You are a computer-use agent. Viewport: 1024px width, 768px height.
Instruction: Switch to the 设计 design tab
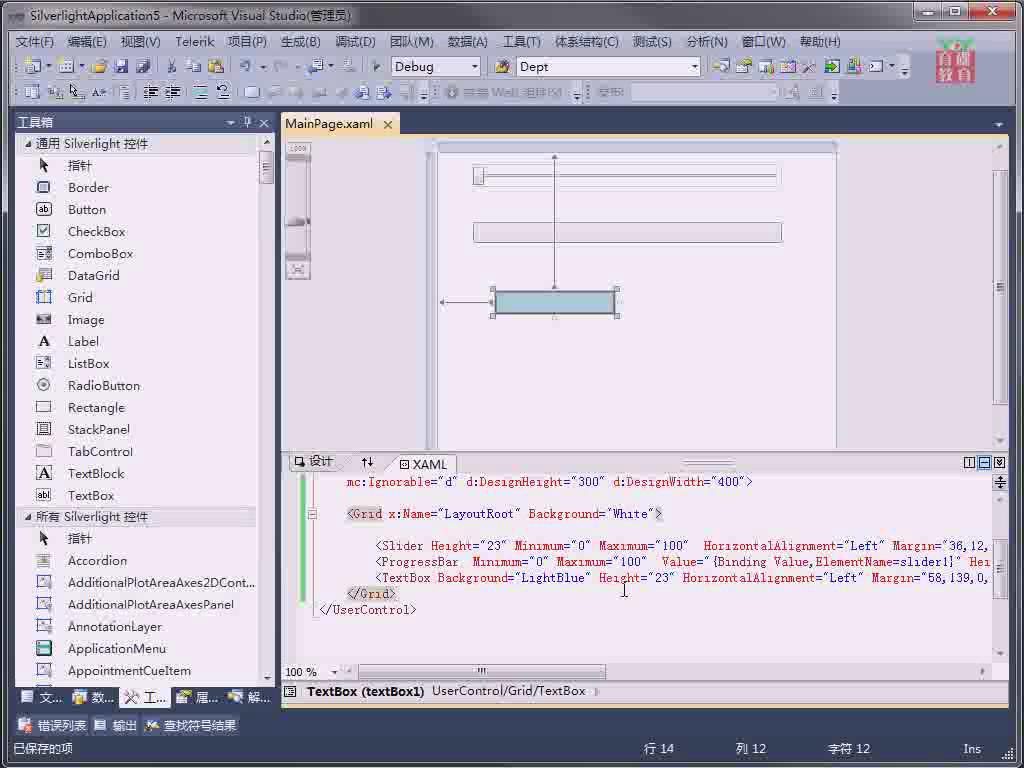(x=313, y=462)
